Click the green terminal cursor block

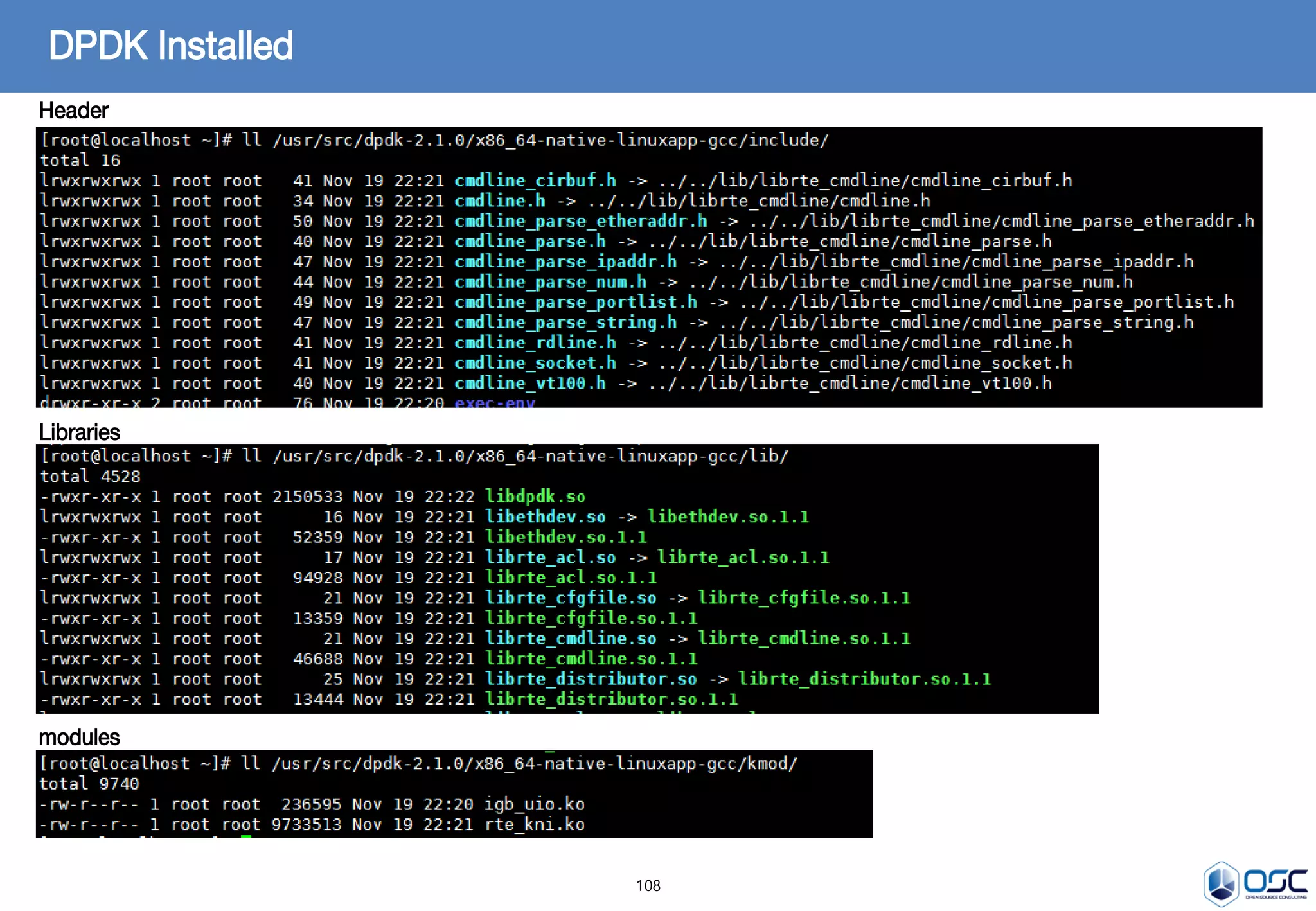[246, 836]
